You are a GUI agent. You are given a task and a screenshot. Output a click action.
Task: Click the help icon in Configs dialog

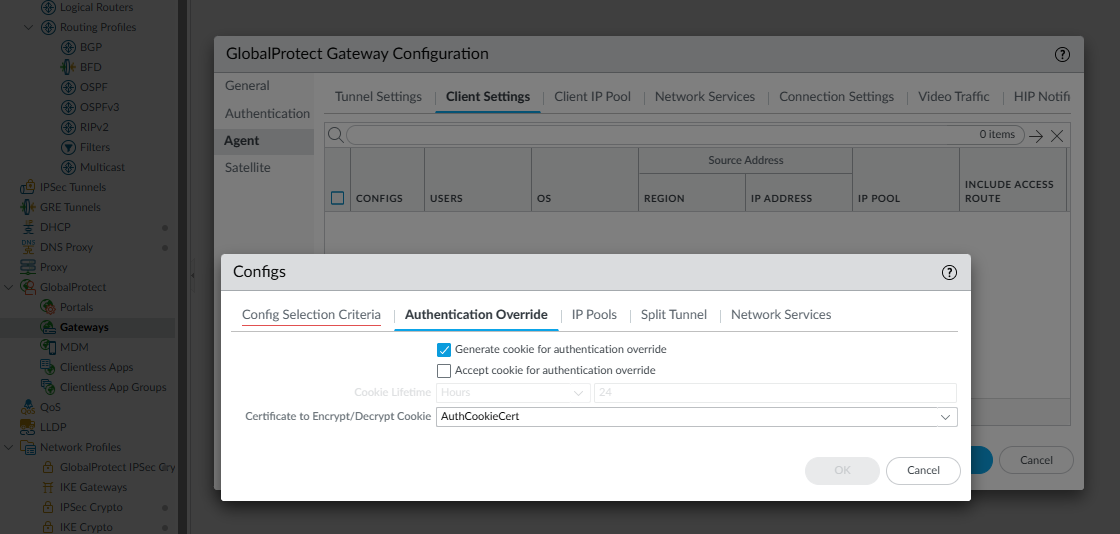[950, 272]
